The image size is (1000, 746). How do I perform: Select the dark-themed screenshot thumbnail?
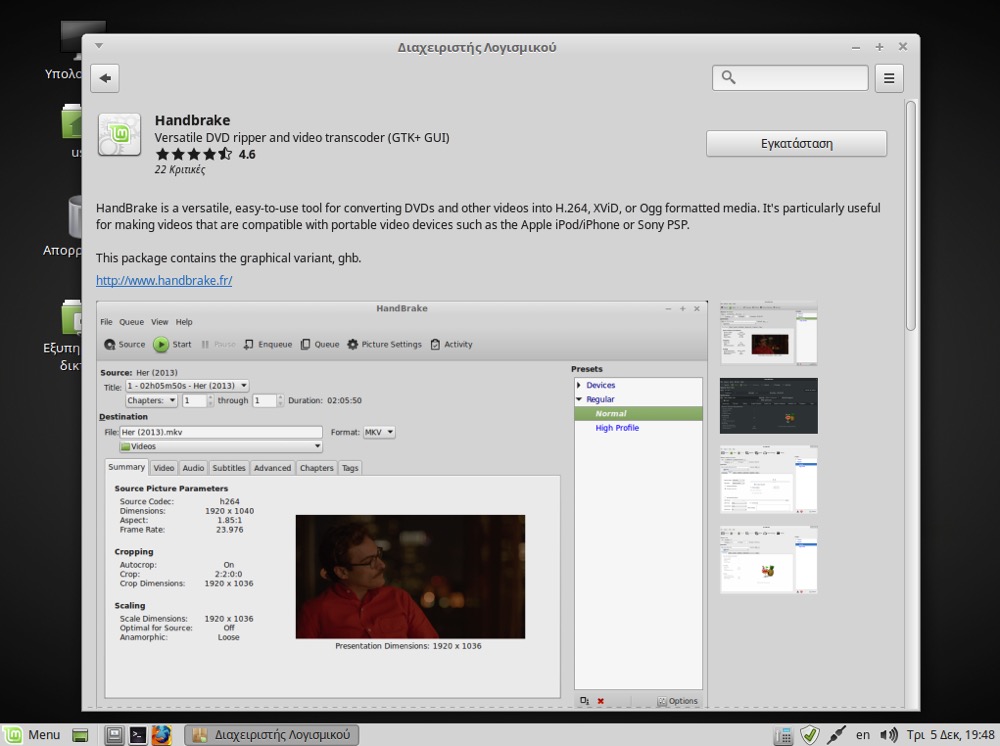coord(768,406)
